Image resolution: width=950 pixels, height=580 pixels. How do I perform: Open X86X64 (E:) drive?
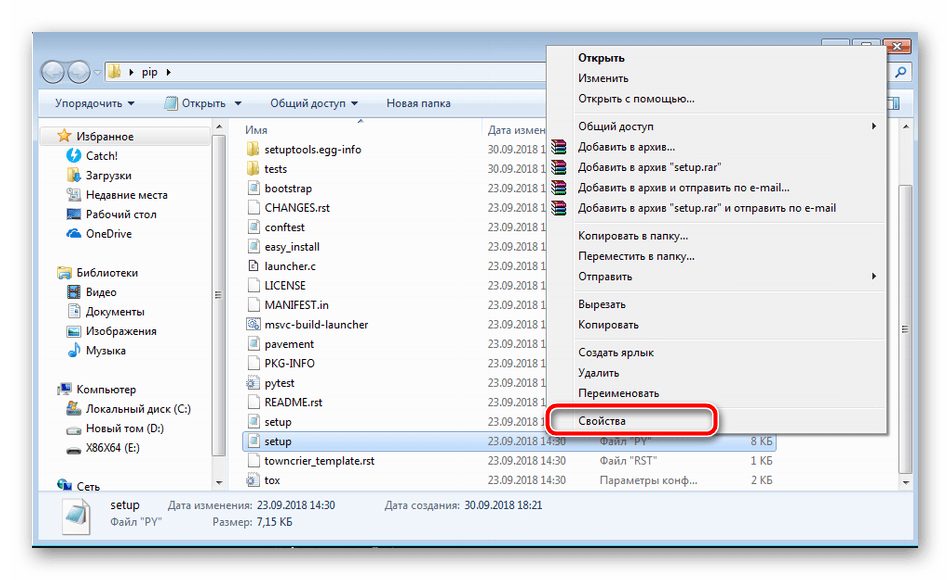click(112, 448)
